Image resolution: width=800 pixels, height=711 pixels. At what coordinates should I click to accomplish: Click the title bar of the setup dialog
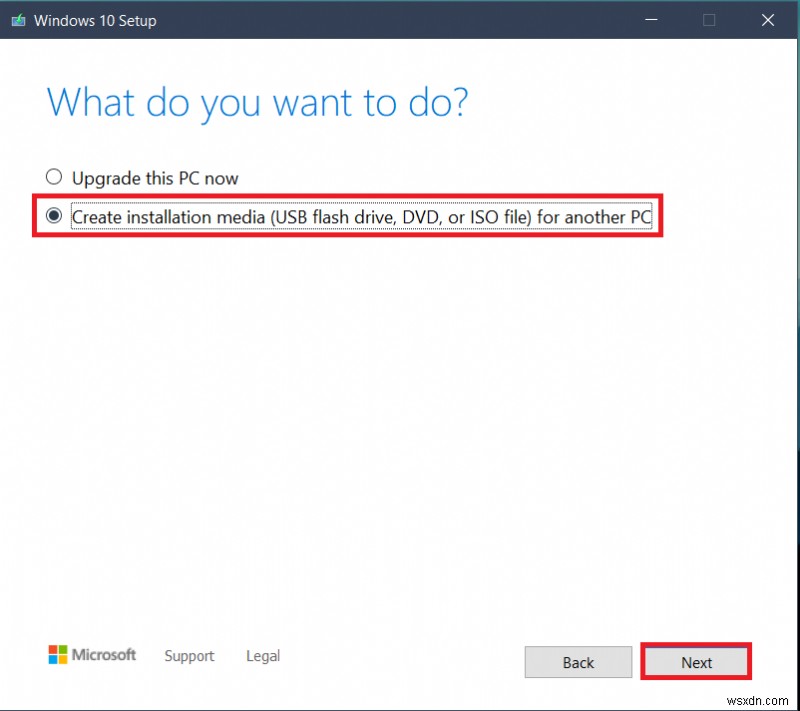[400, 20]
